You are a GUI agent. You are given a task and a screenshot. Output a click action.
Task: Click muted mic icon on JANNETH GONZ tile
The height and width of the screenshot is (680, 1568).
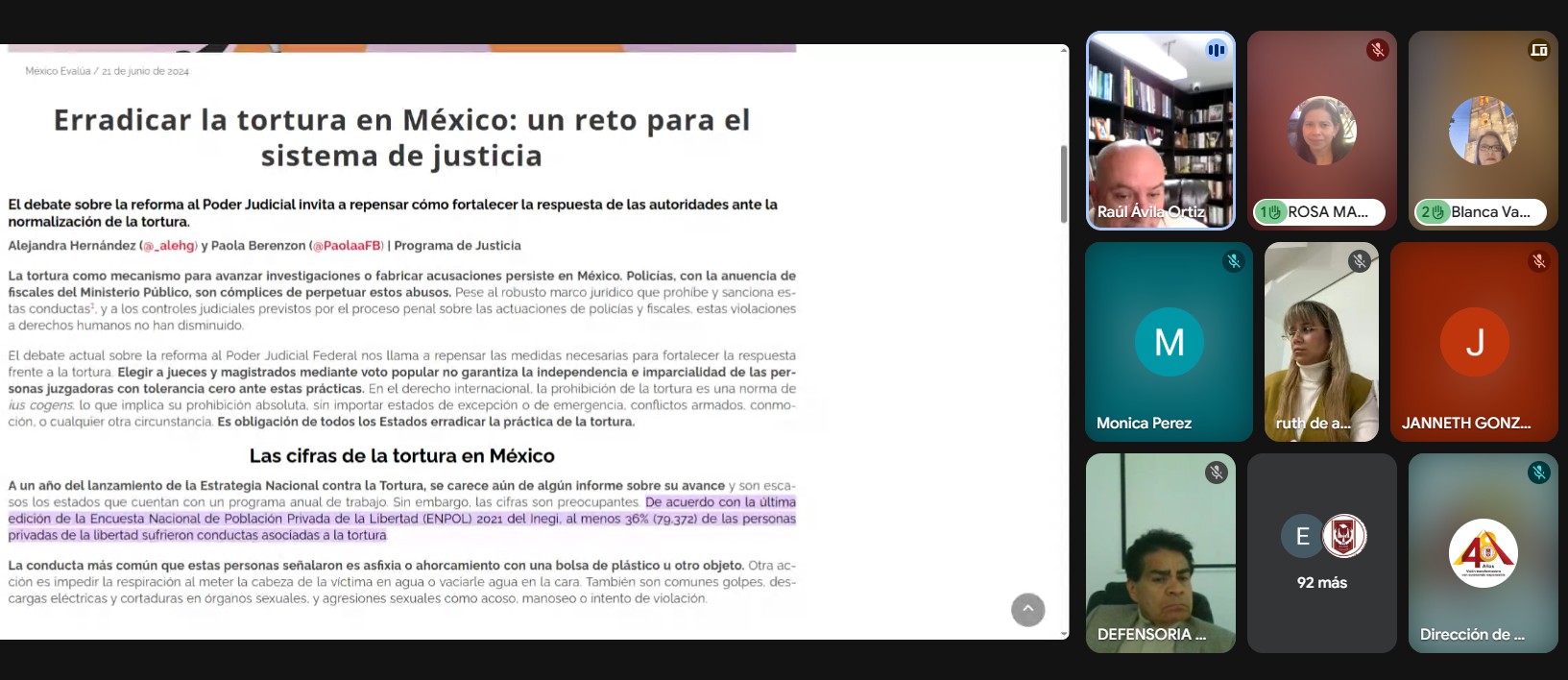point(1538,261)
